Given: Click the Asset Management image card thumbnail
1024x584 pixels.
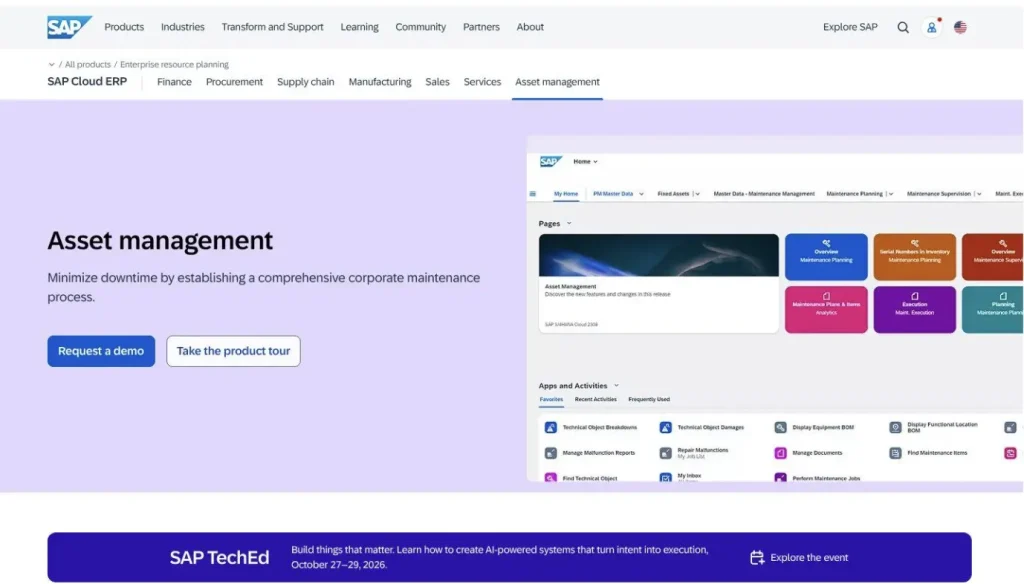Looking at the screenshot, I should (658, 255).
